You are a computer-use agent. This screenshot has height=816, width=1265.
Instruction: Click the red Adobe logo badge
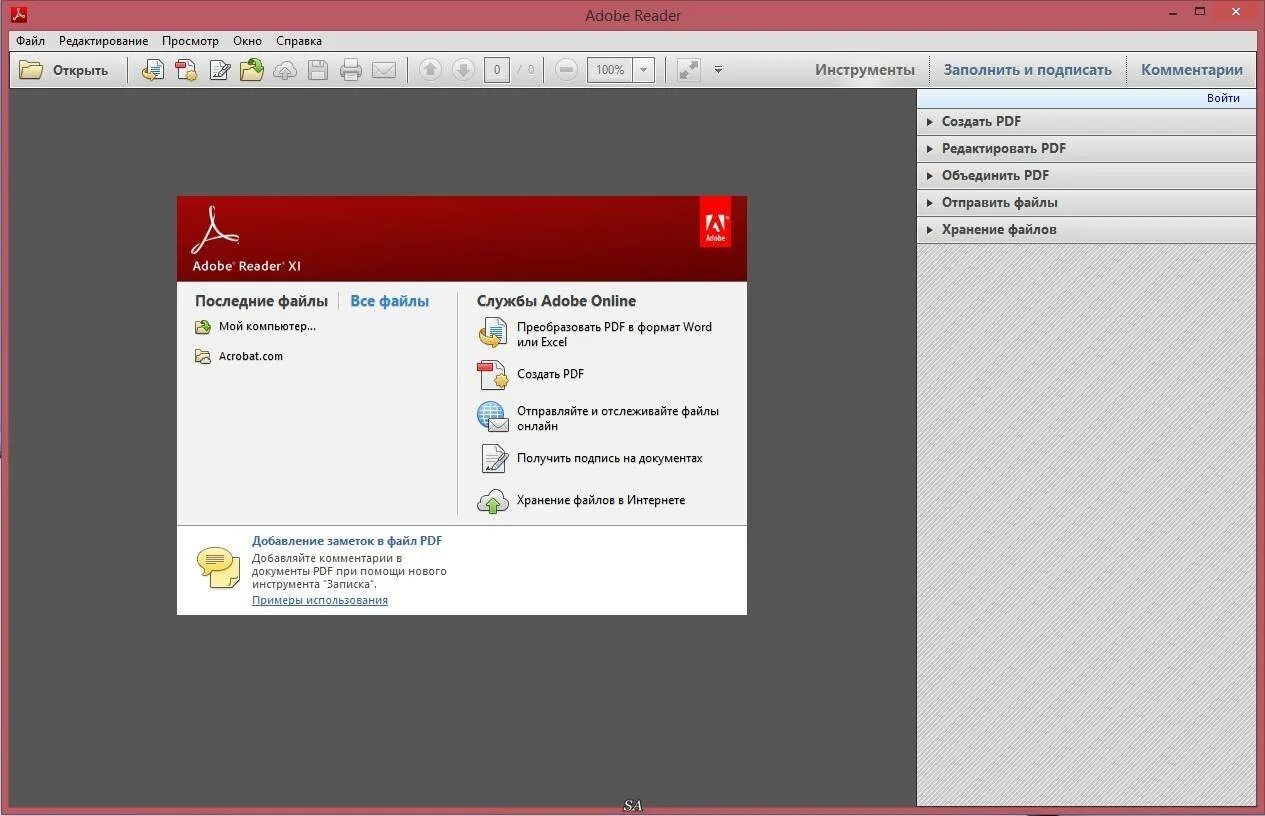point(715,222)
